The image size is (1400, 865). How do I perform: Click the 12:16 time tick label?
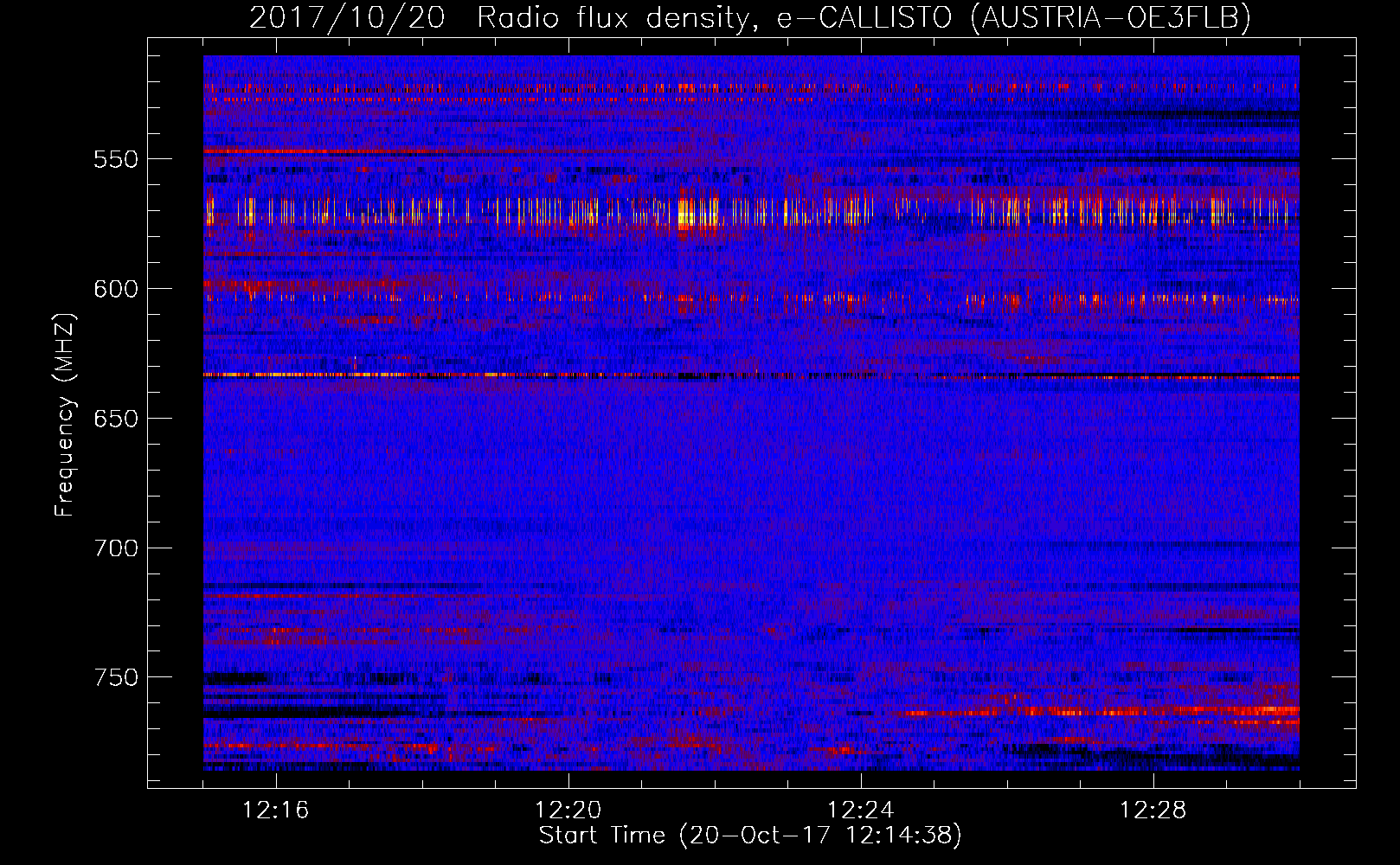[276, 811]
